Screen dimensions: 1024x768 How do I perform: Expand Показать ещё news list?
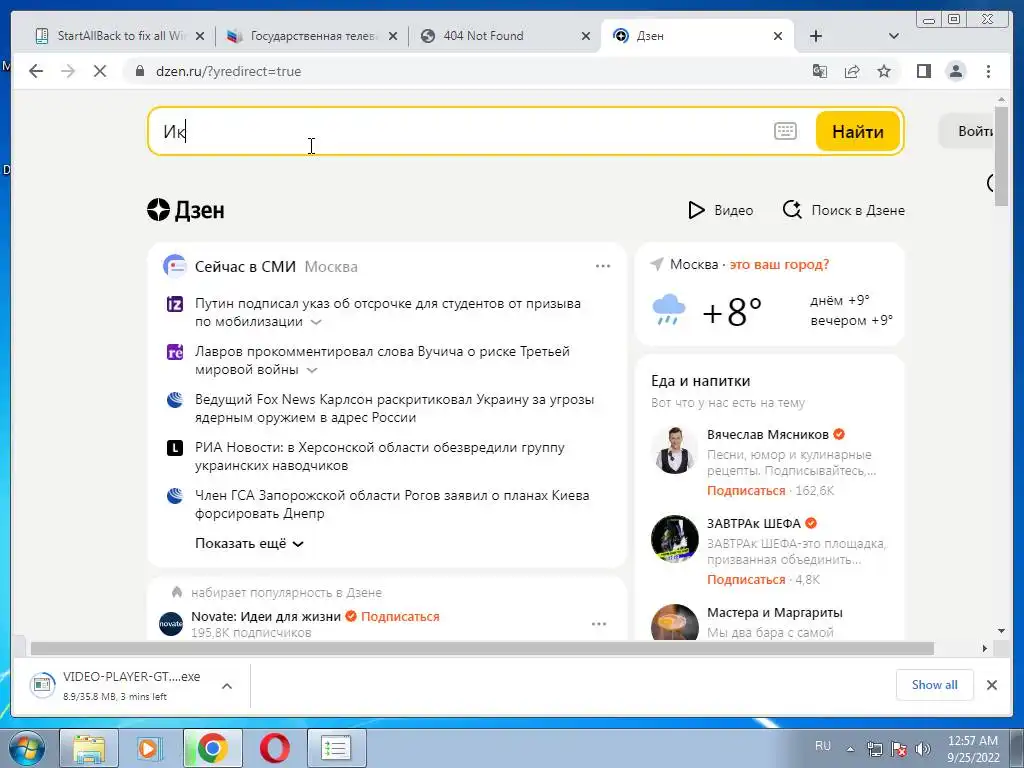tap(249, 543)
